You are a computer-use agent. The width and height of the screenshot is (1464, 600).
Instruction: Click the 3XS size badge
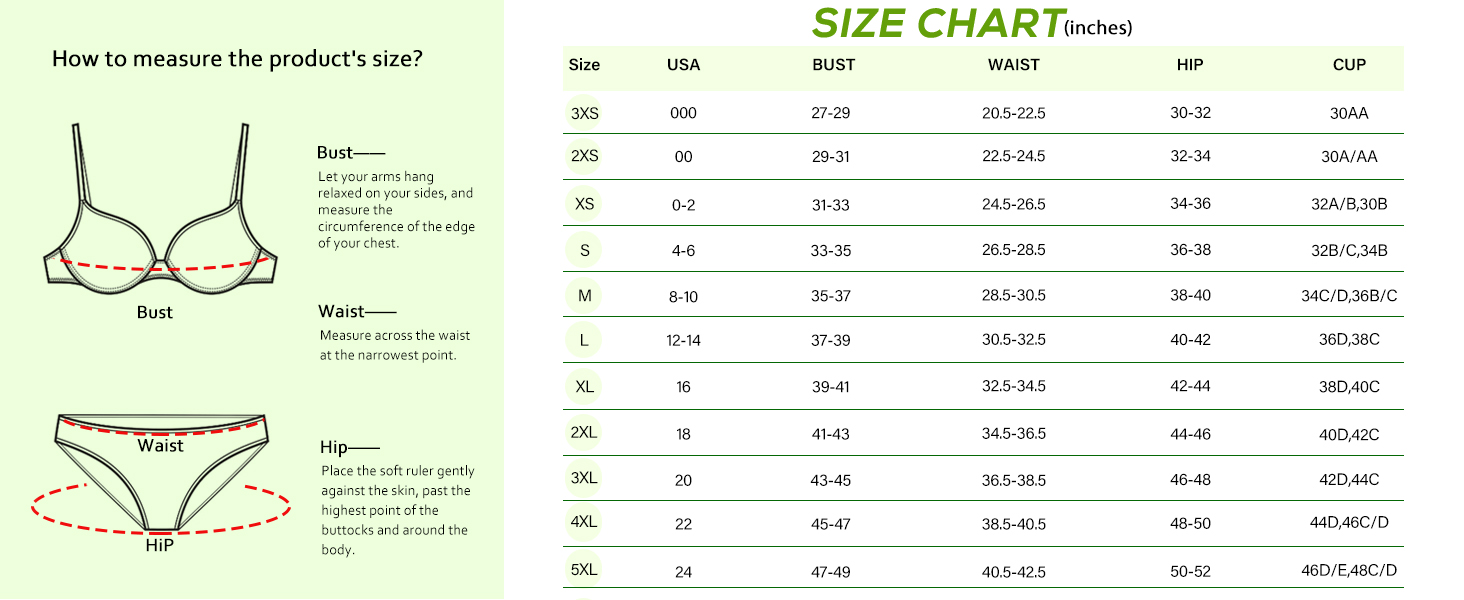click(585, 113)
